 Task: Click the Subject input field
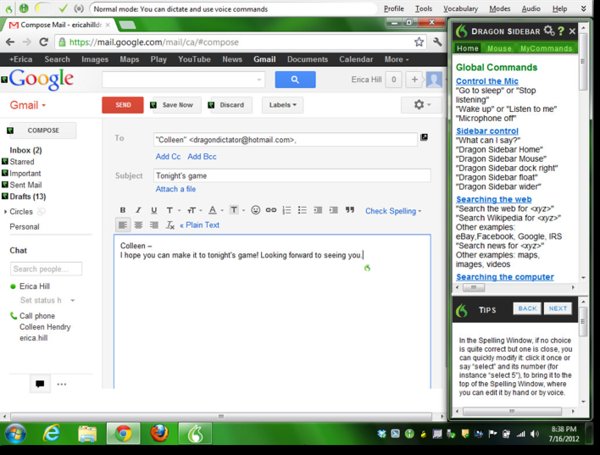pyautogui.click(x=292, y=176)
